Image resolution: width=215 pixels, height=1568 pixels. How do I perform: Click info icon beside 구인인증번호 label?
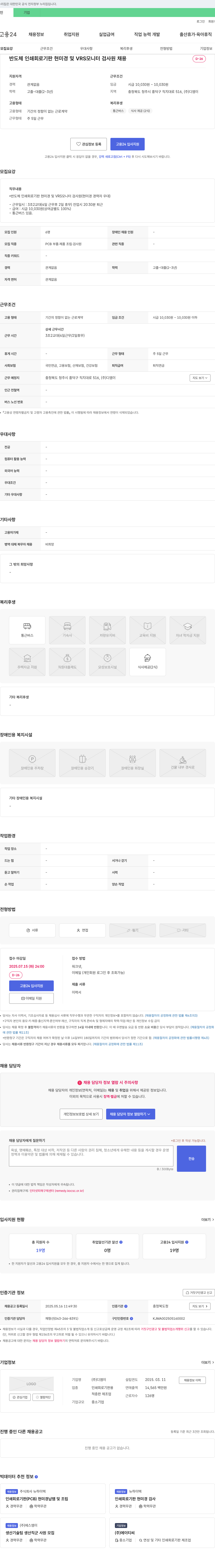pos(131,1318)
